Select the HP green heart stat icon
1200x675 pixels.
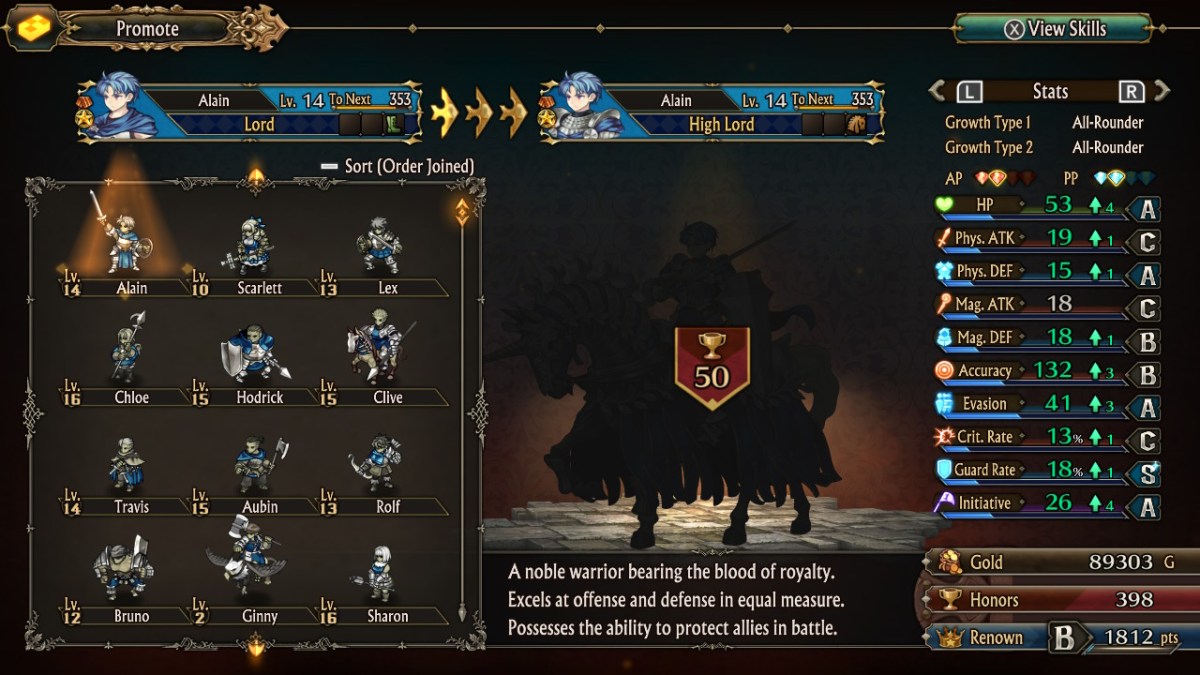tap(945, 205)
